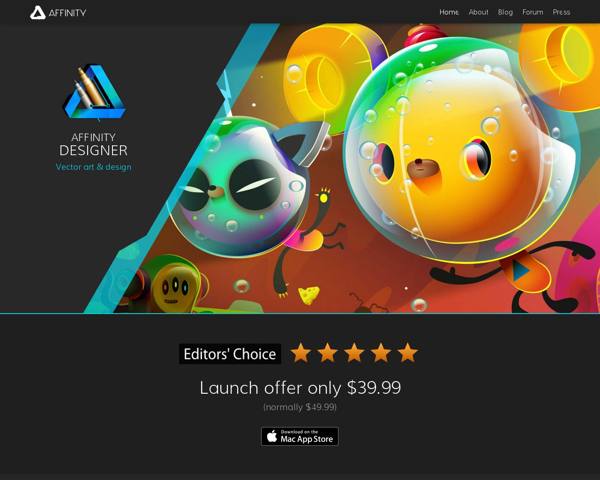Click the AFFINITY wordmark in header
Image resolution: width=600 pixels, height=480 pixels.
coord(67,13)
